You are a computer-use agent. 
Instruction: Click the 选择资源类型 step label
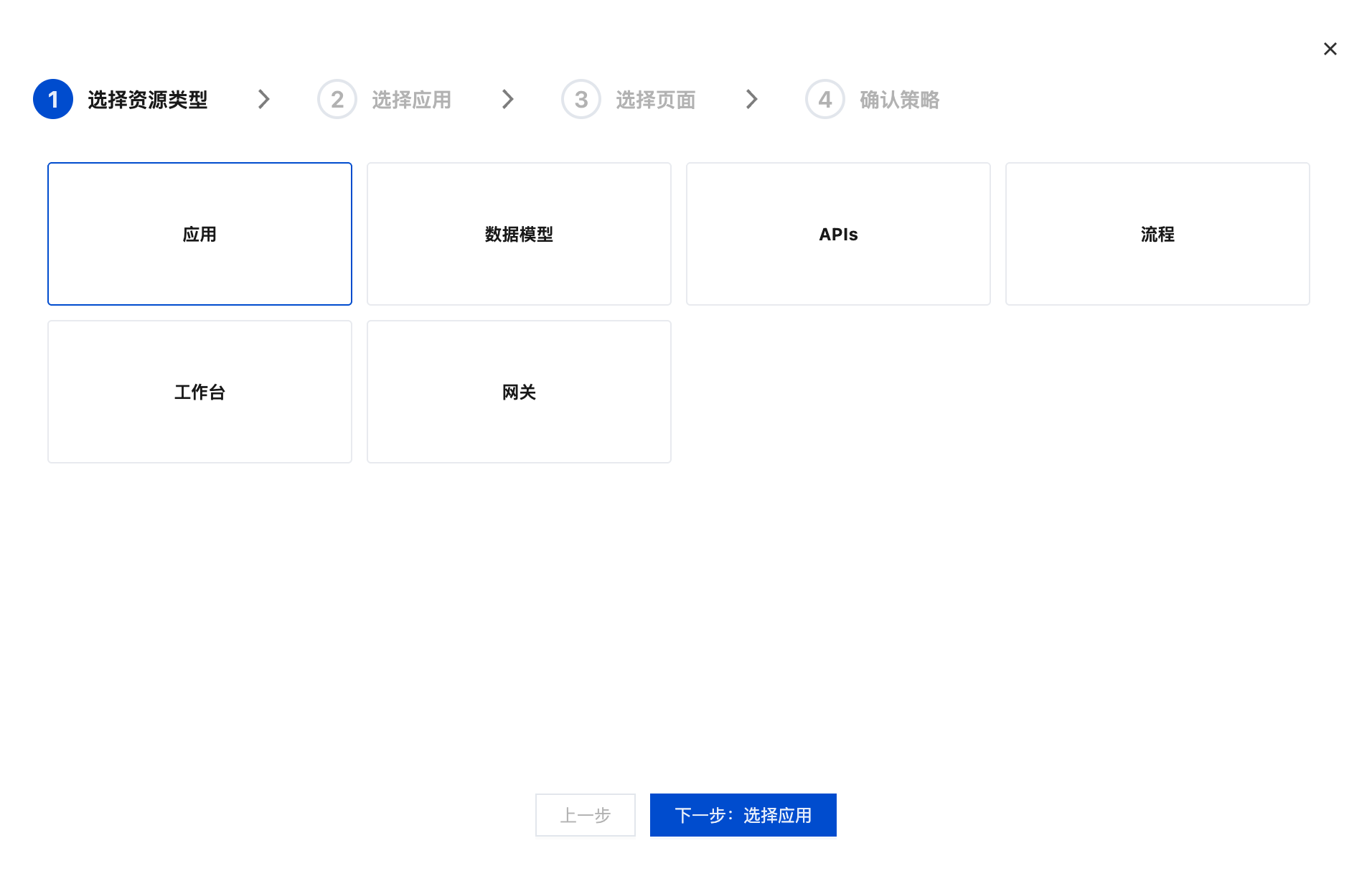pyautogui.click(x=147, y=100)
